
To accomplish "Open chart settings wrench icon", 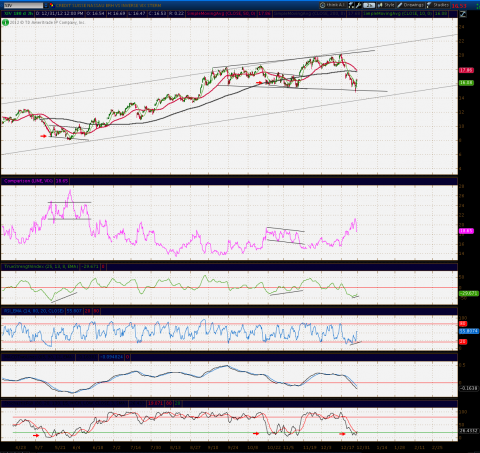I will point(358,5).
